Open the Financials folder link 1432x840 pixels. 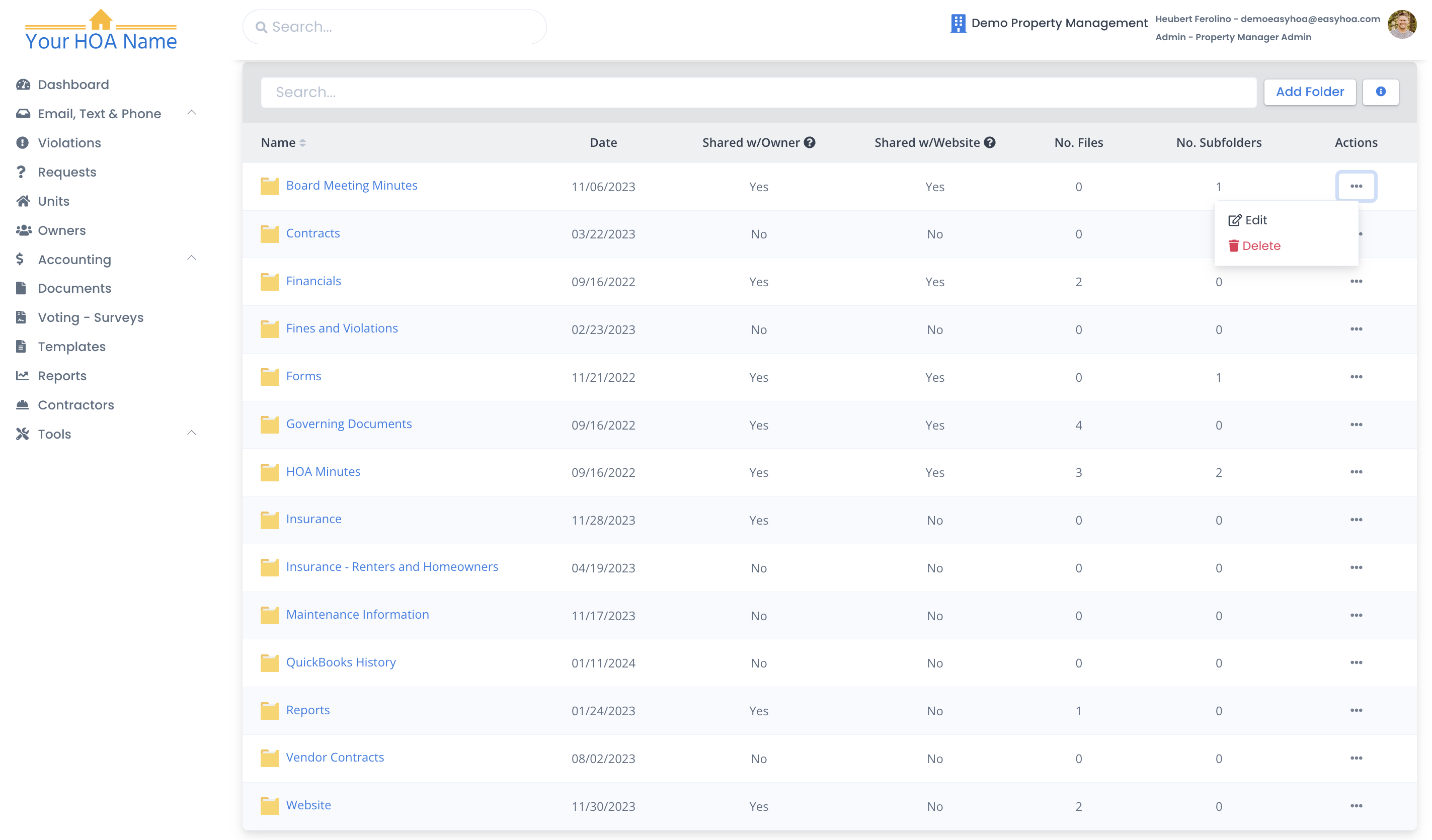[313, 281]
